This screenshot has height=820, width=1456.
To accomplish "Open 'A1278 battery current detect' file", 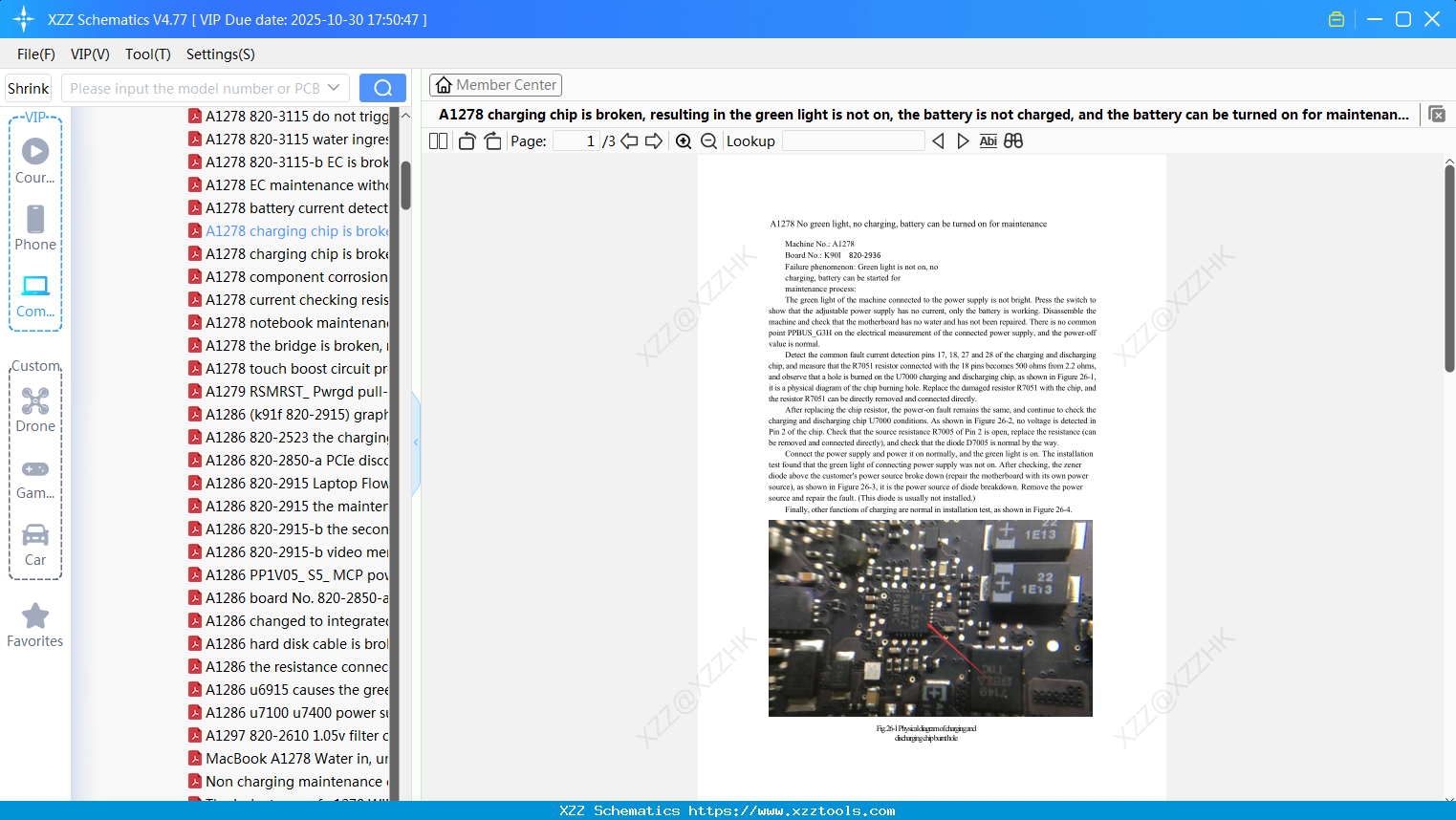I will [x=289, y=207].
